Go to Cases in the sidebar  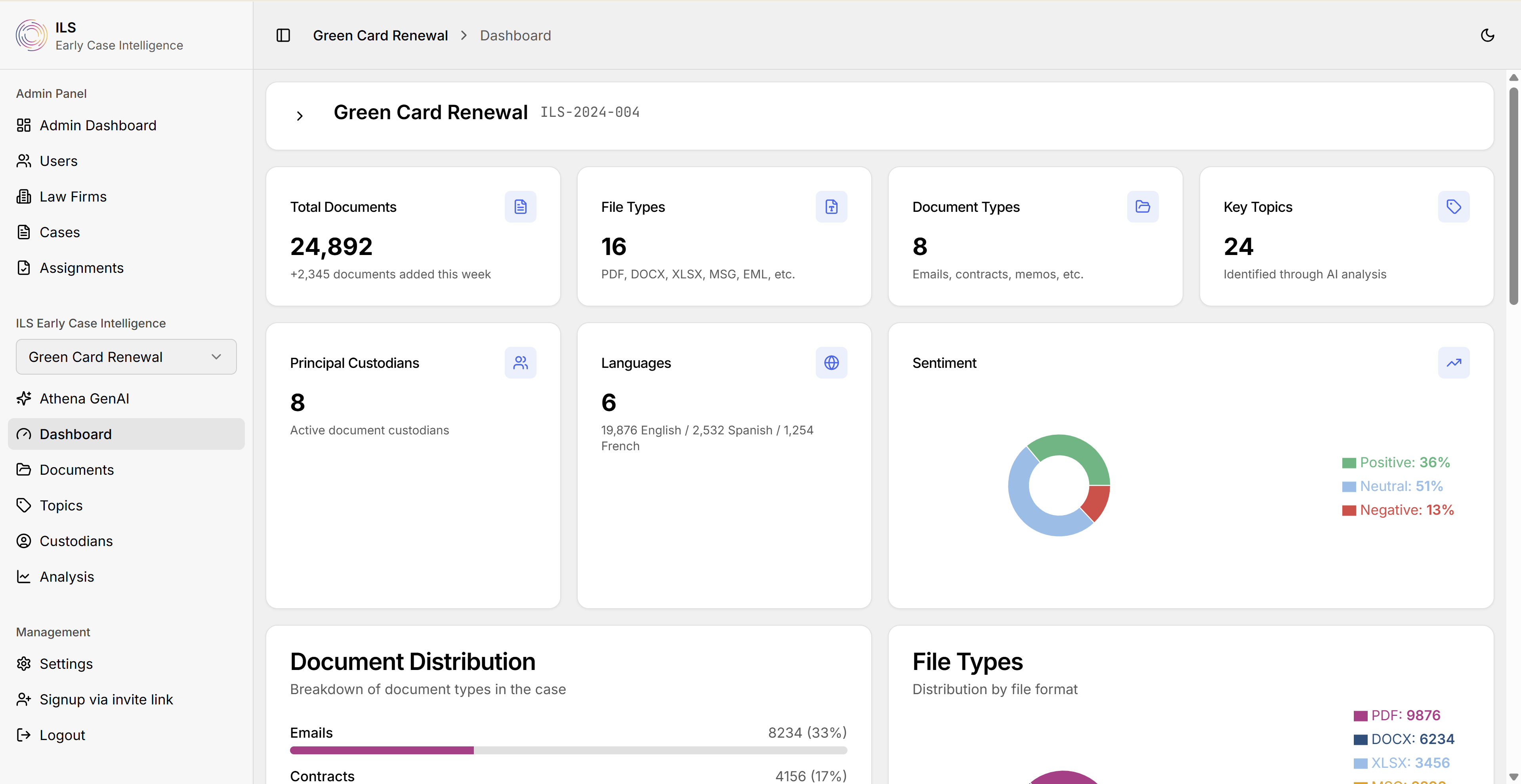[x=126, y=232]
